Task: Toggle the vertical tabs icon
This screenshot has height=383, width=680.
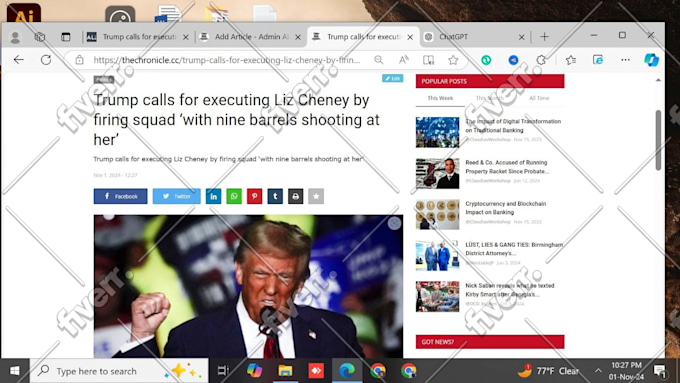Action: point(65,37)
